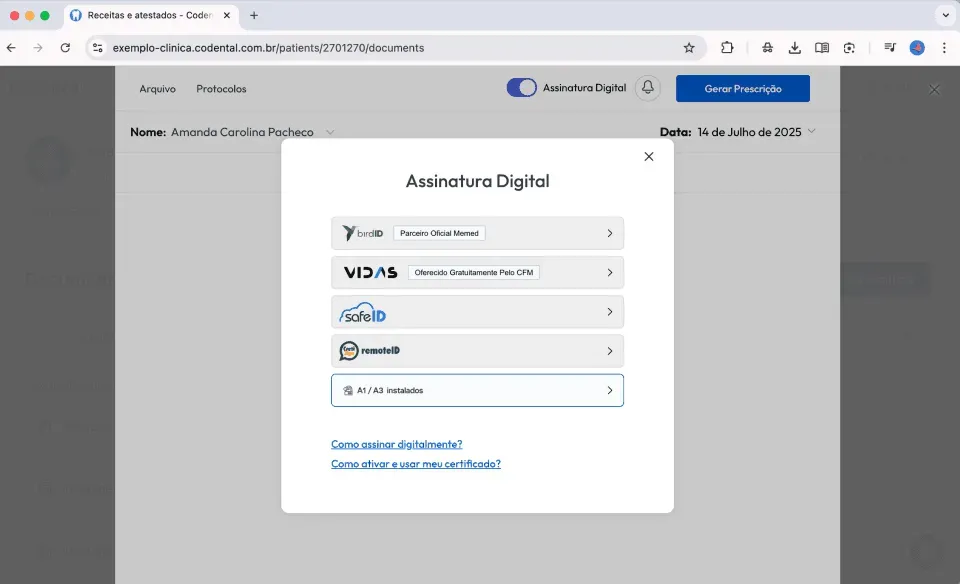
Task: Choose the birdID signature provider
Action: pos(477,233)
